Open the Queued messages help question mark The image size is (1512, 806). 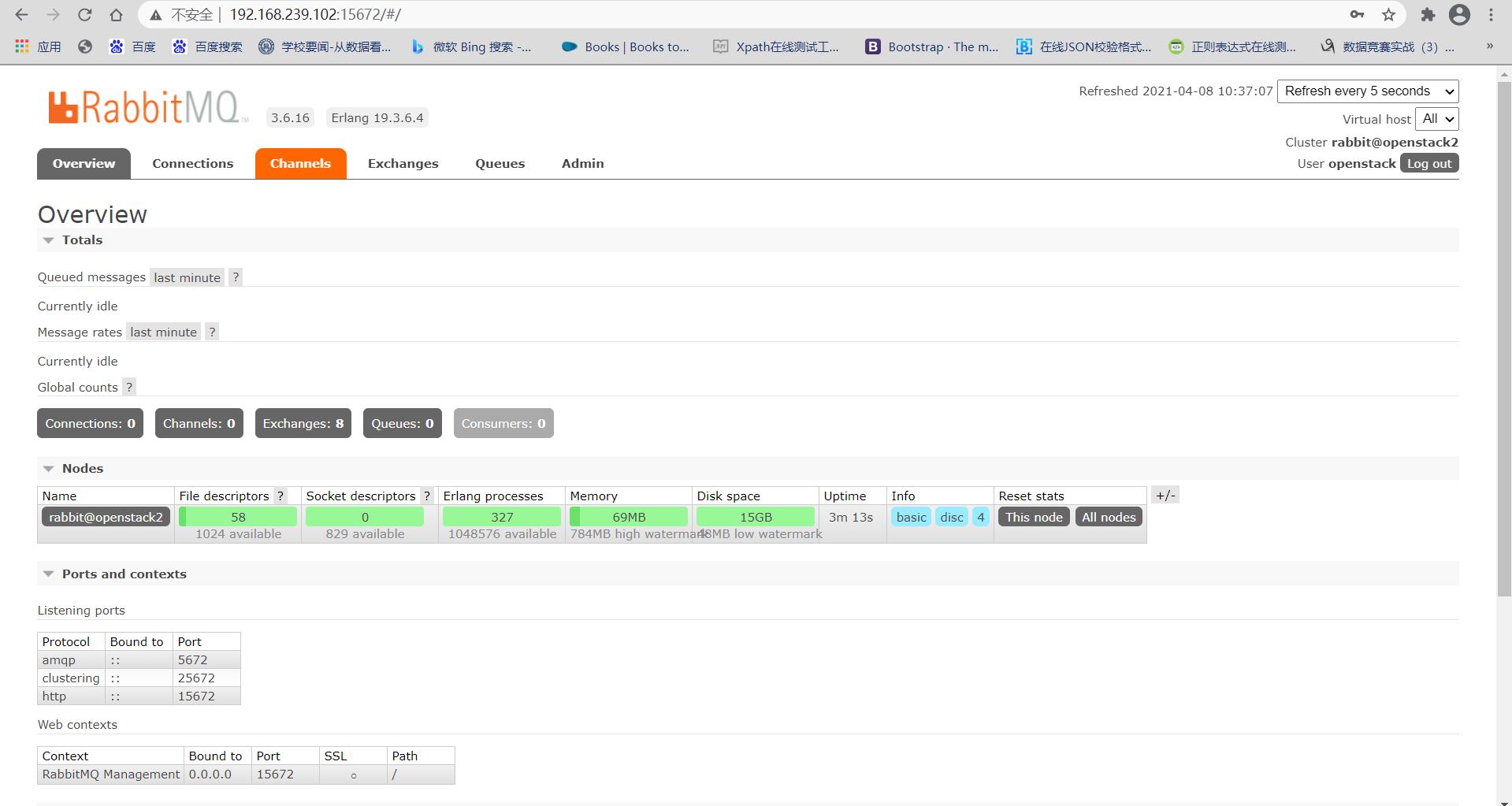point(236,277)
